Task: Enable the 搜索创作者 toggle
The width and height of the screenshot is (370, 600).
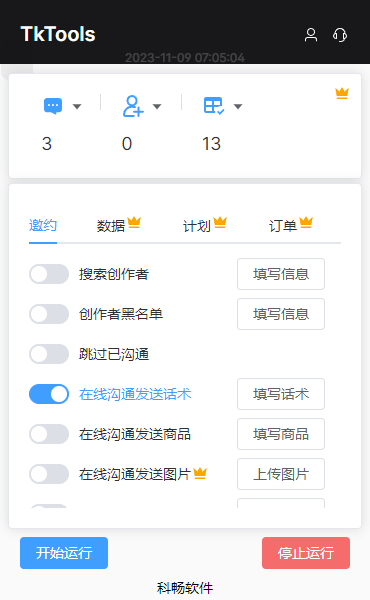Action: pos(49,274)
